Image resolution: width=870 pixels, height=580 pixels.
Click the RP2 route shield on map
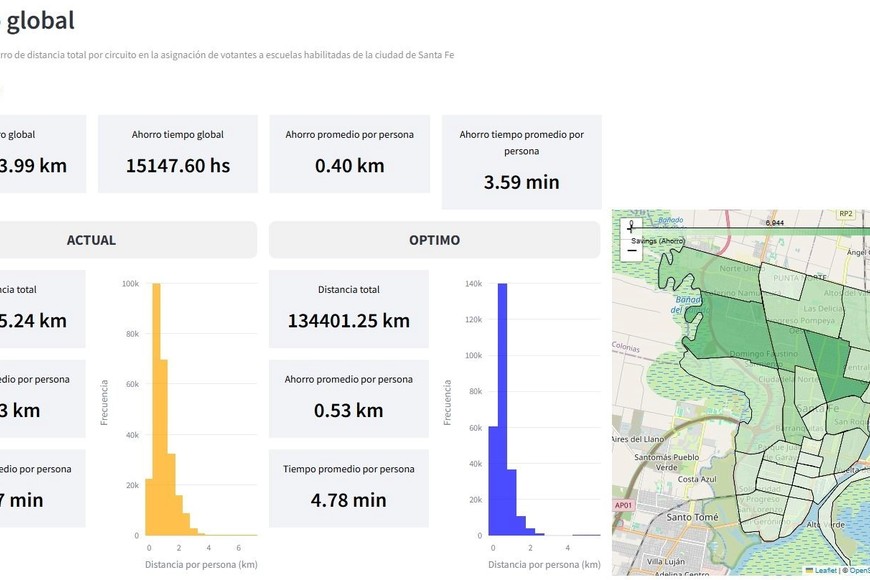point(846,214)
